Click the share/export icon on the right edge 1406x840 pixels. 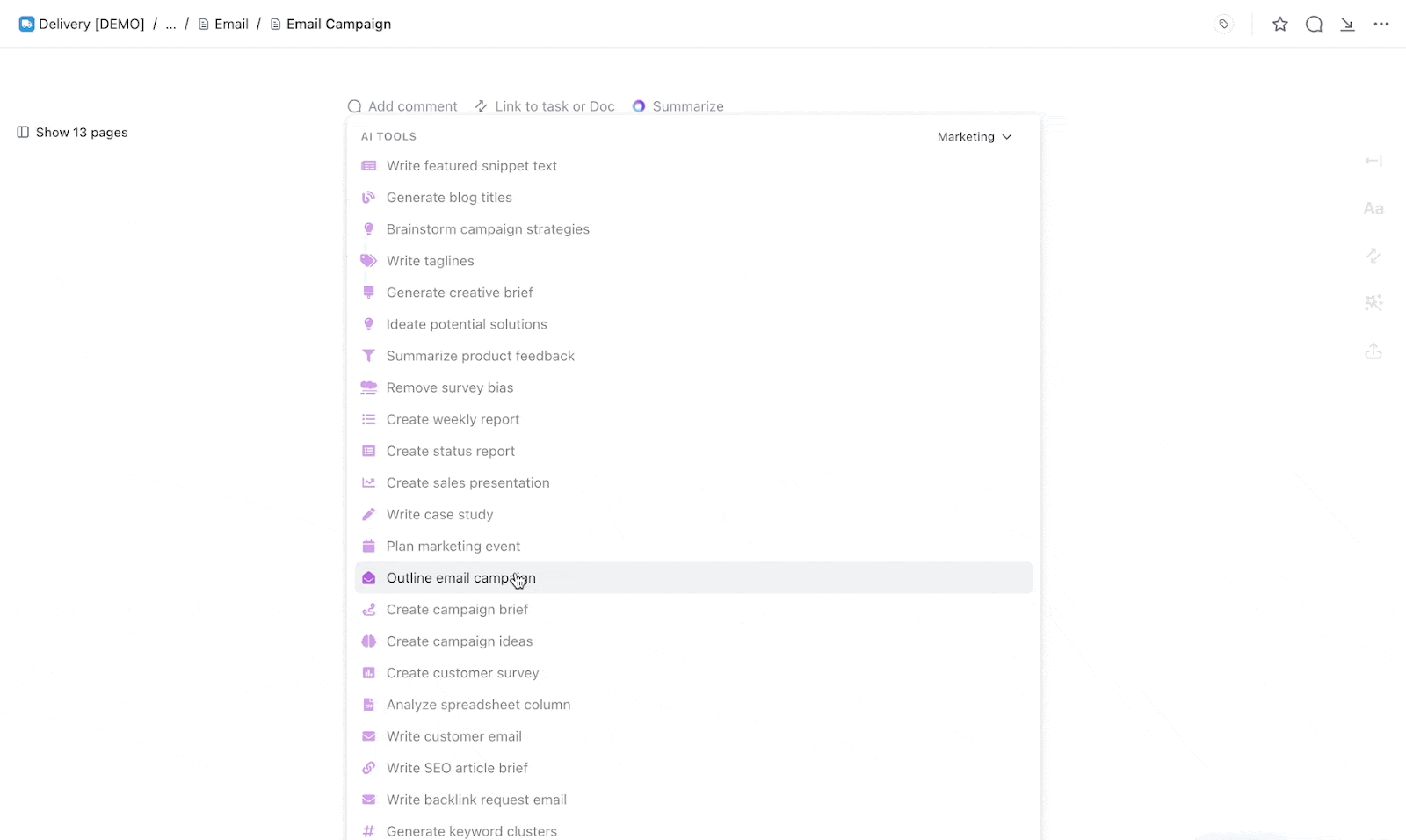click(1373, 351)
